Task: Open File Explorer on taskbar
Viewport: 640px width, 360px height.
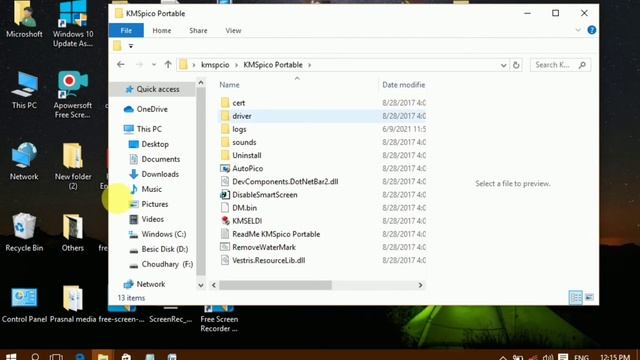Action: pyautogui.click(x=102, y=356)
